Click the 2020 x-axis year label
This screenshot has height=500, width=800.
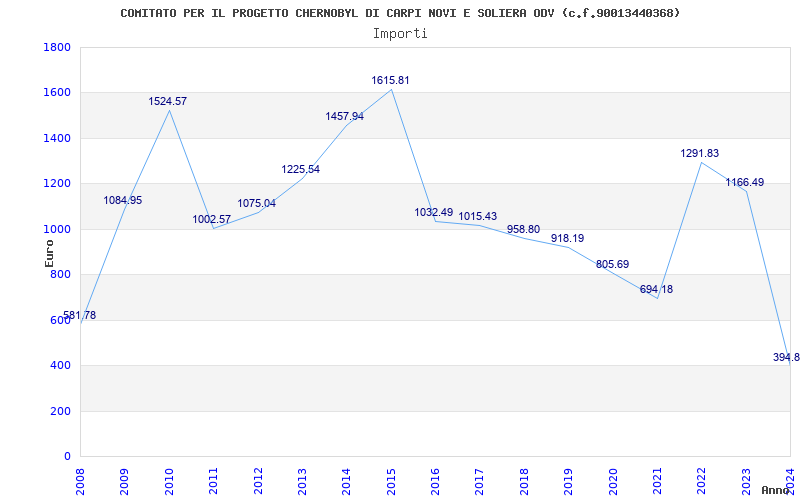613,481
